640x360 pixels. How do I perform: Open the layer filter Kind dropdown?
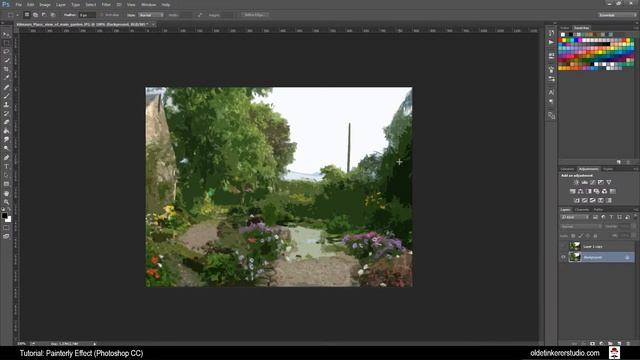pos(575,217)
